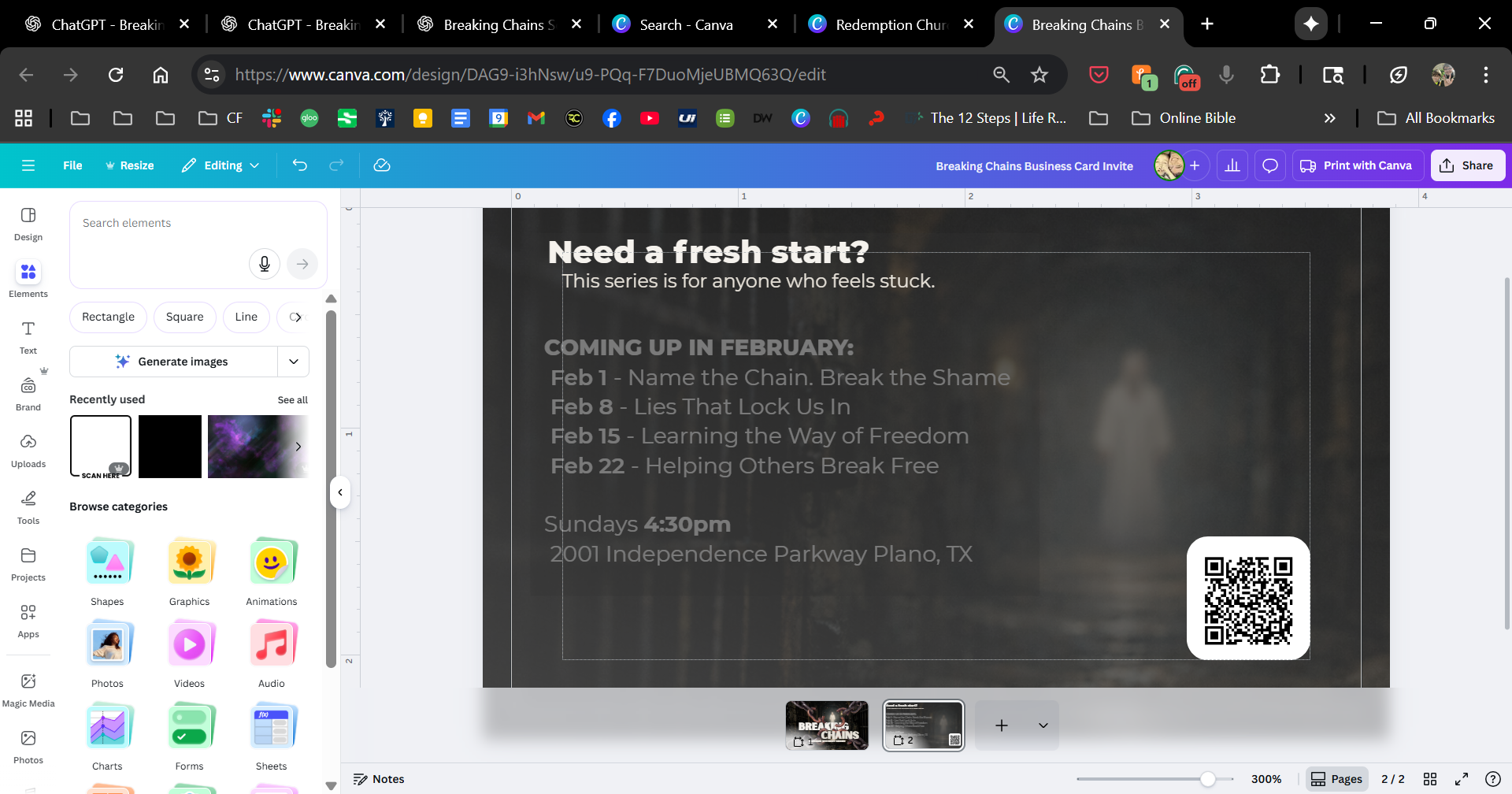The height and width of the screenshot is (794, 1512).
Task: Open the Brand kit panel
Action: pos(28,393)
